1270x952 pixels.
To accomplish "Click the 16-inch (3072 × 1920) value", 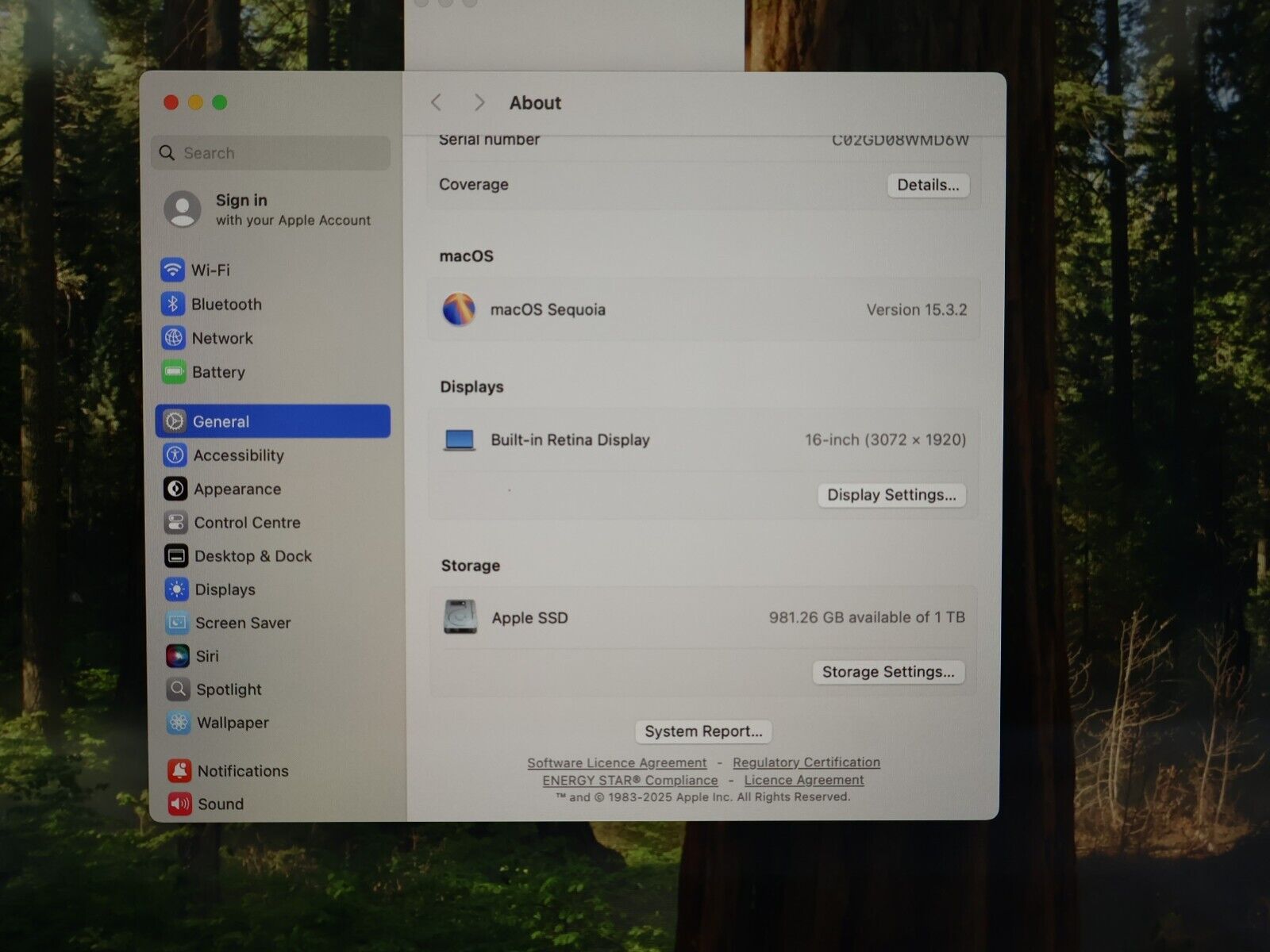I will 885,440.
